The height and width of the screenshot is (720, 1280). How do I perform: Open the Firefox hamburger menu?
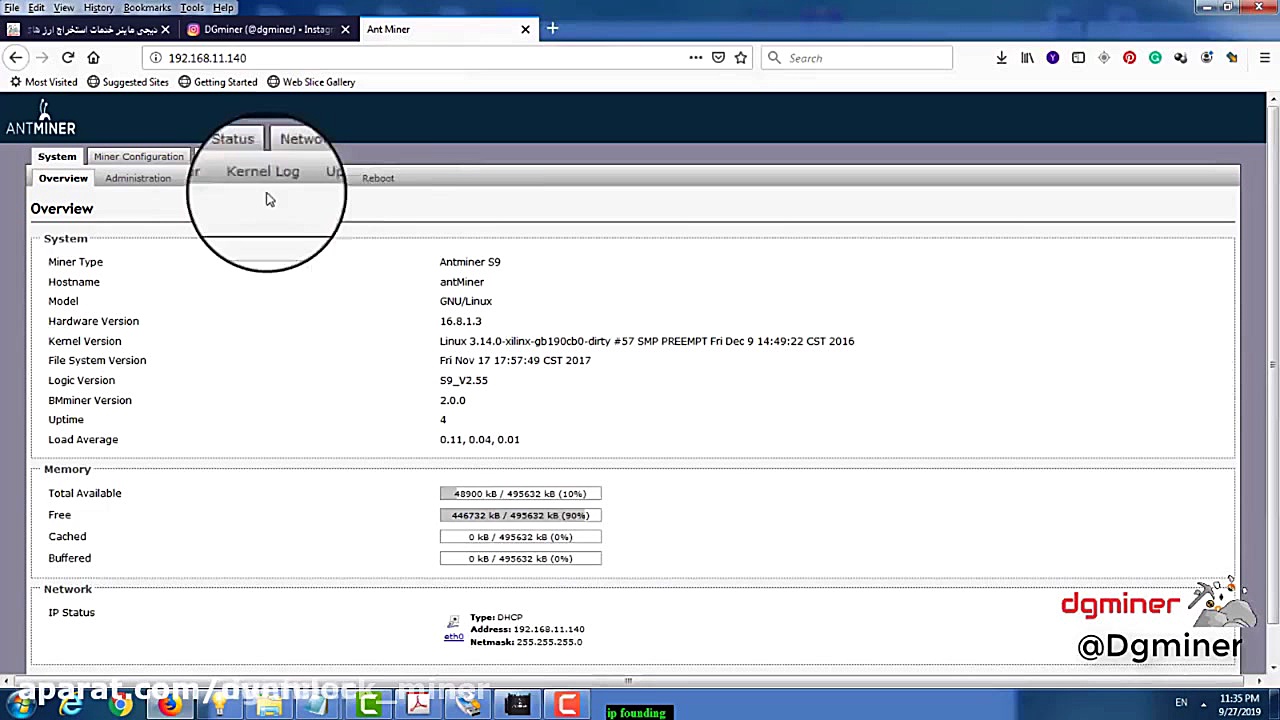click(1264, 58)
